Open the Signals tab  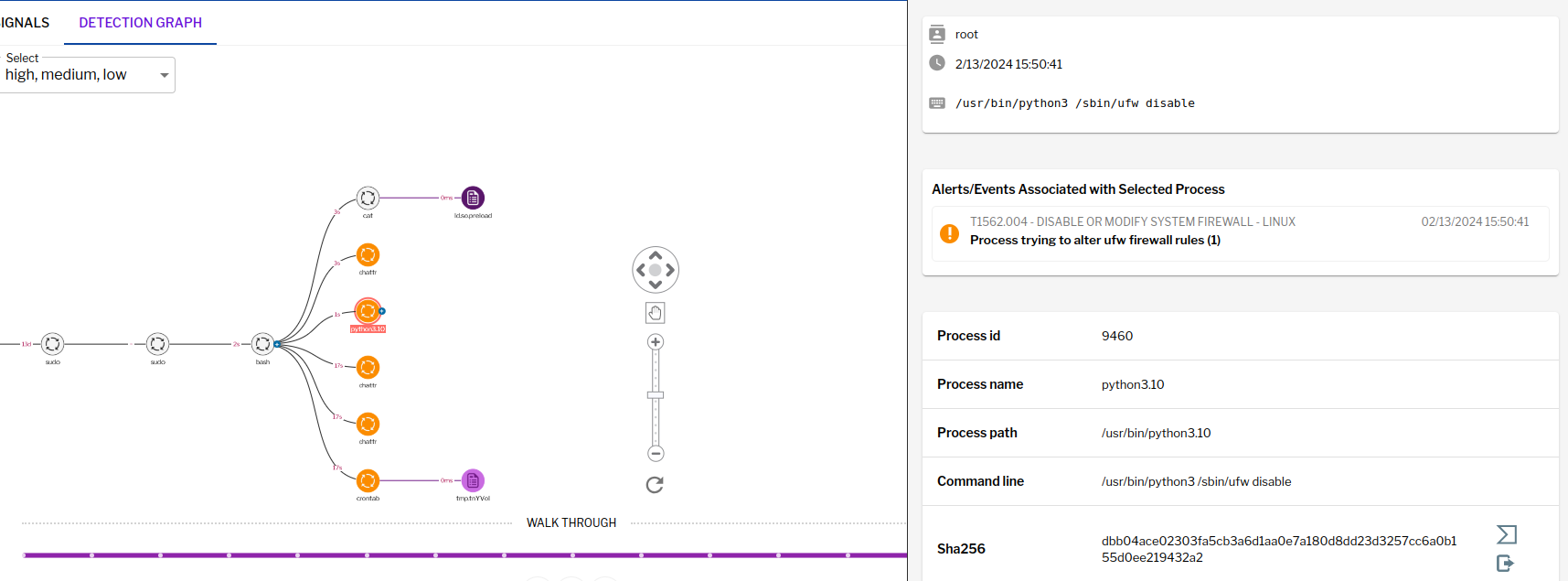click(x=26, y=23)
